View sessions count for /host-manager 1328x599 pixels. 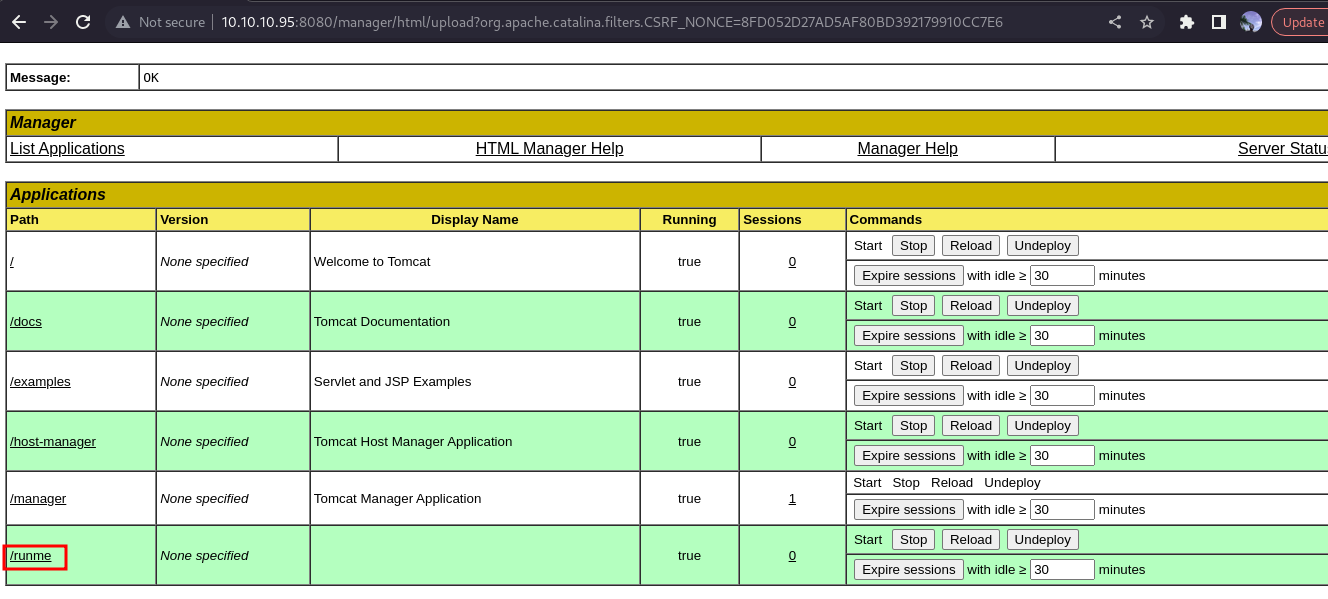[792, 442]
